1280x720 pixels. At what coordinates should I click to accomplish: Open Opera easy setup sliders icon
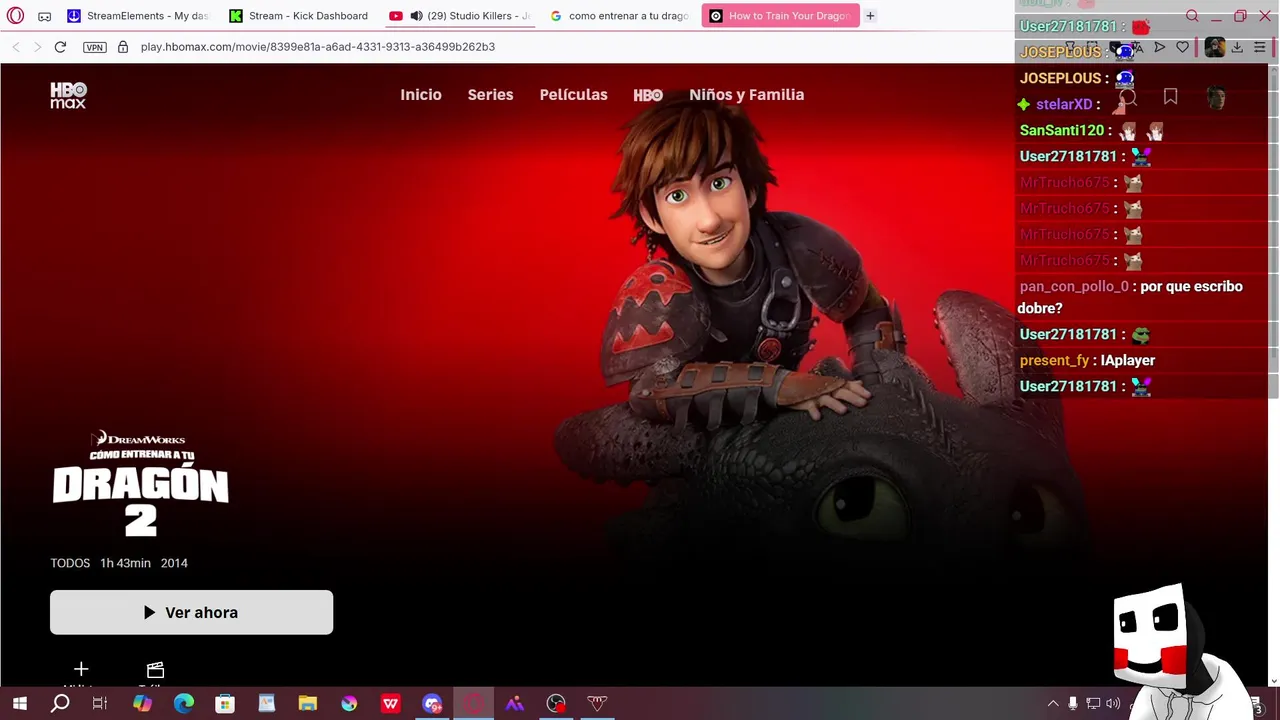pos(1260,47)
